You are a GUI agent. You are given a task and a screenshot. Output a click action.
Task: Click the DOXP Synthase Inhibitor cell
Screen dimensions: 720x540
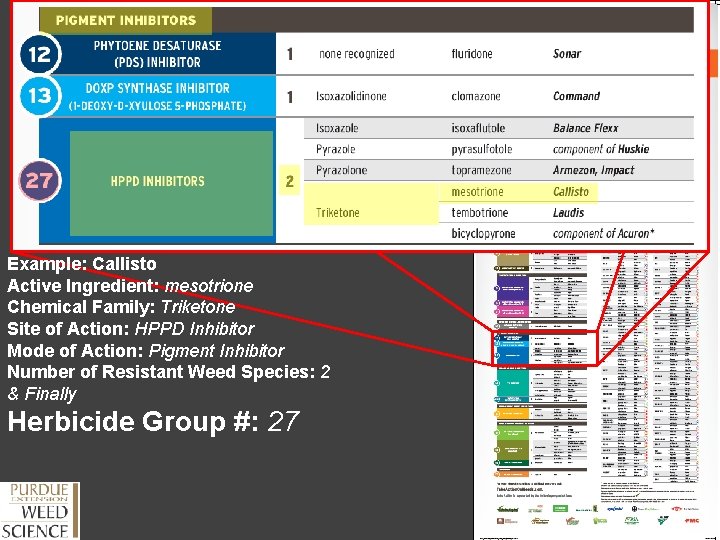point(158,96)
